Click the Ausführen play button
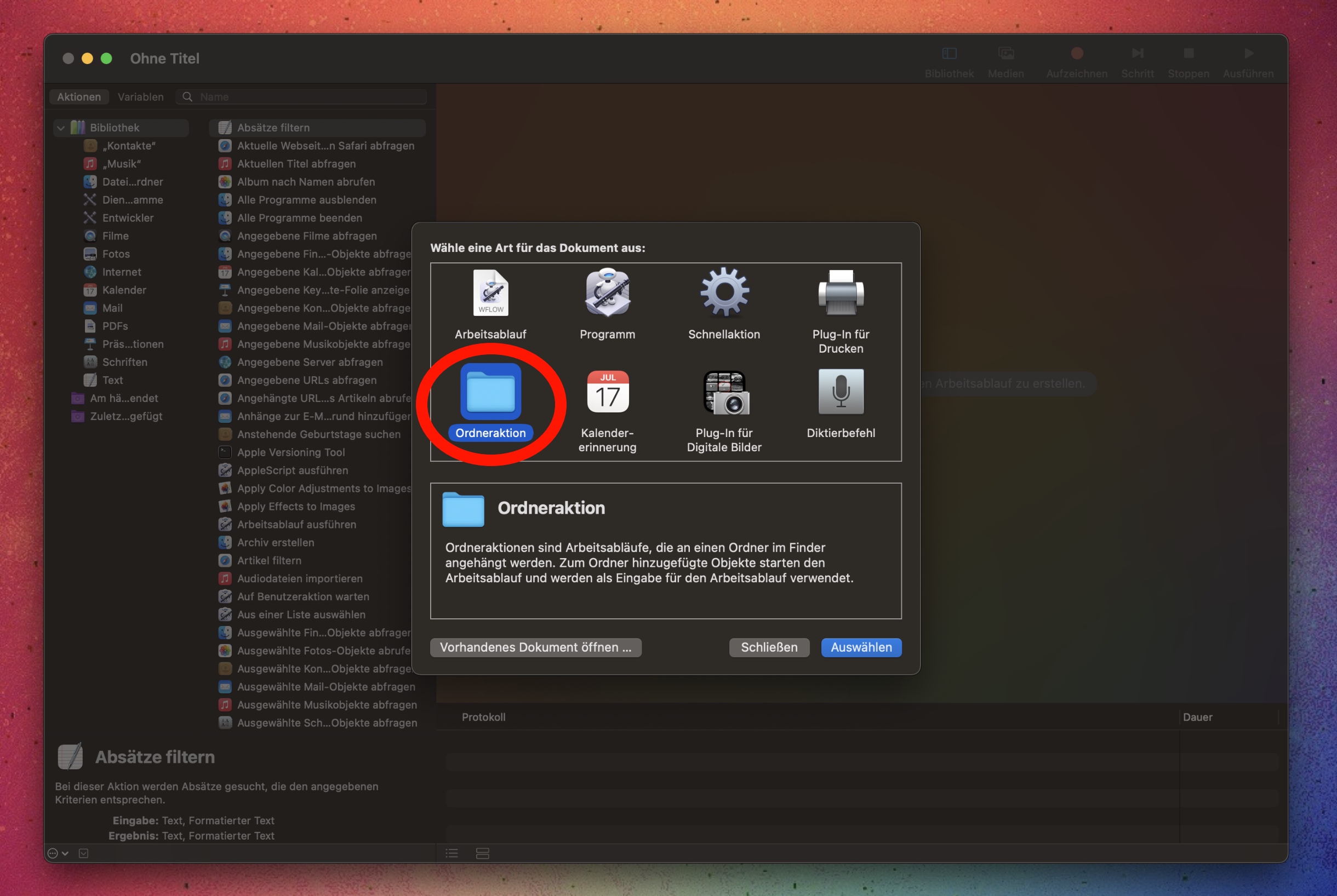 pyautogui.click(x=1248, y=62)
